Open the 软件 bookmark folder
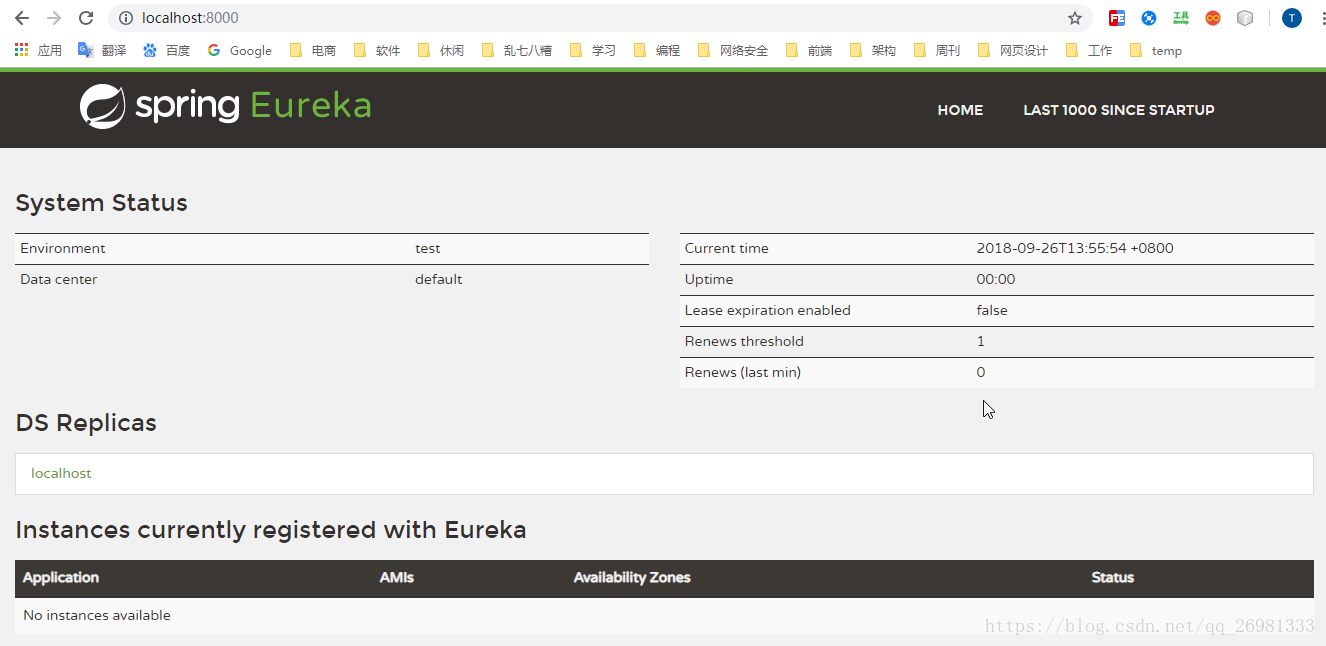Image resolution: width=1326 pixels, height=646 pixels. pos(377,50)
